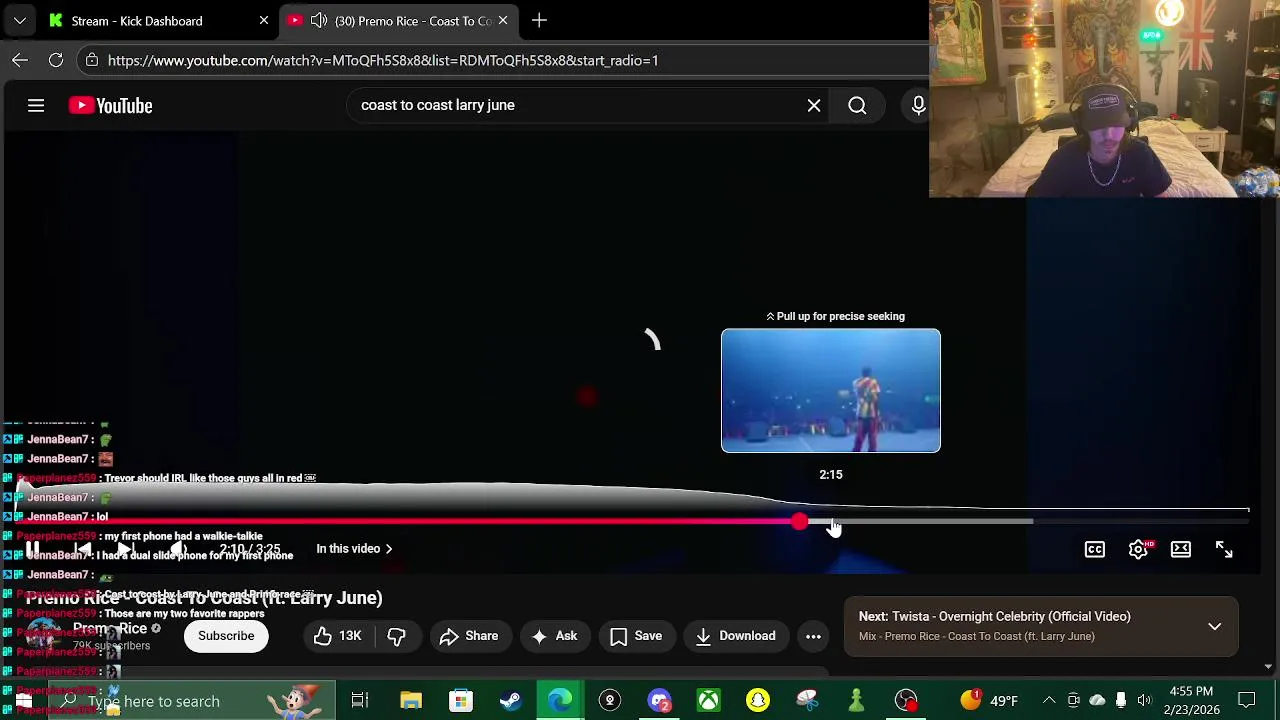The width and height of the screenshot is (1280, 720).
Task: Launch File Explorer from the taskbar
Action: [411, 700]
